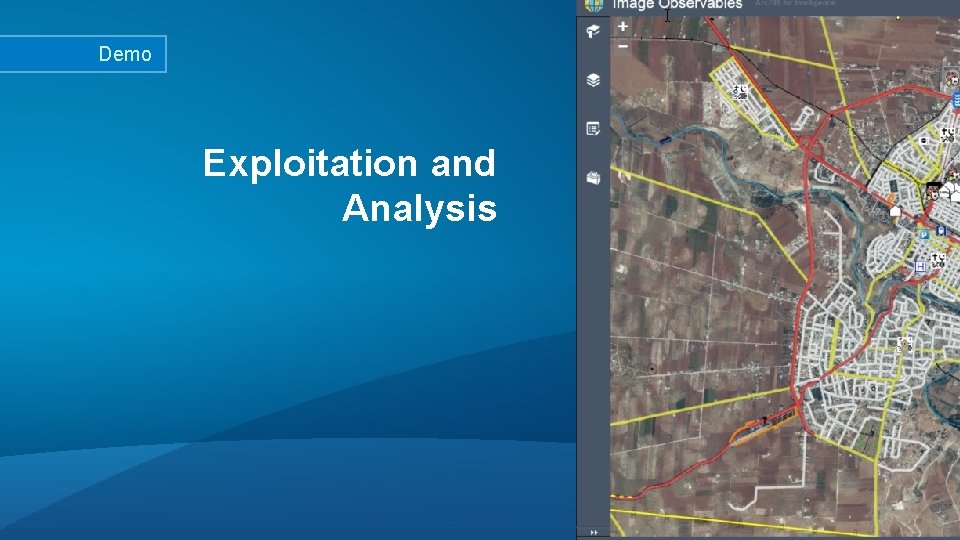Click the ArcGIS for Intelligence subtitle

[795, 4]
